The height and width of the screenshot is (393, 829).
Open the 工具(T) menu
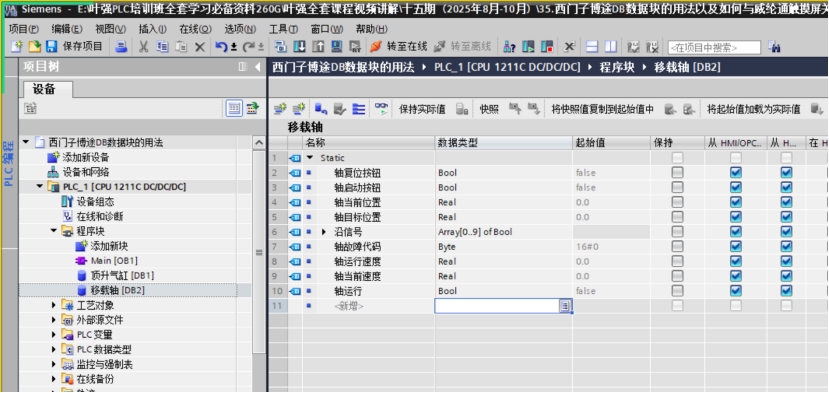[284, 29]
